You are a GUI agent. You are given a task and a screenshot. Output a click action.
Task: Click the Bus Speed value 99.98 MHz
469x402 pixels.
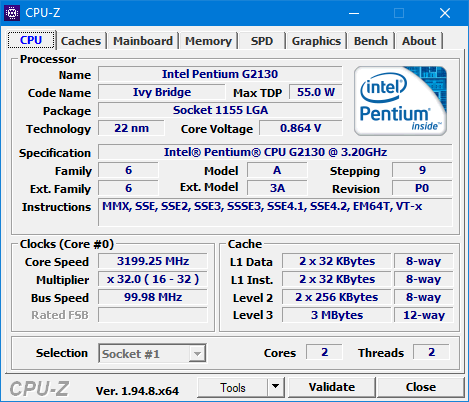pyautogui.click(x=153, y=297)
